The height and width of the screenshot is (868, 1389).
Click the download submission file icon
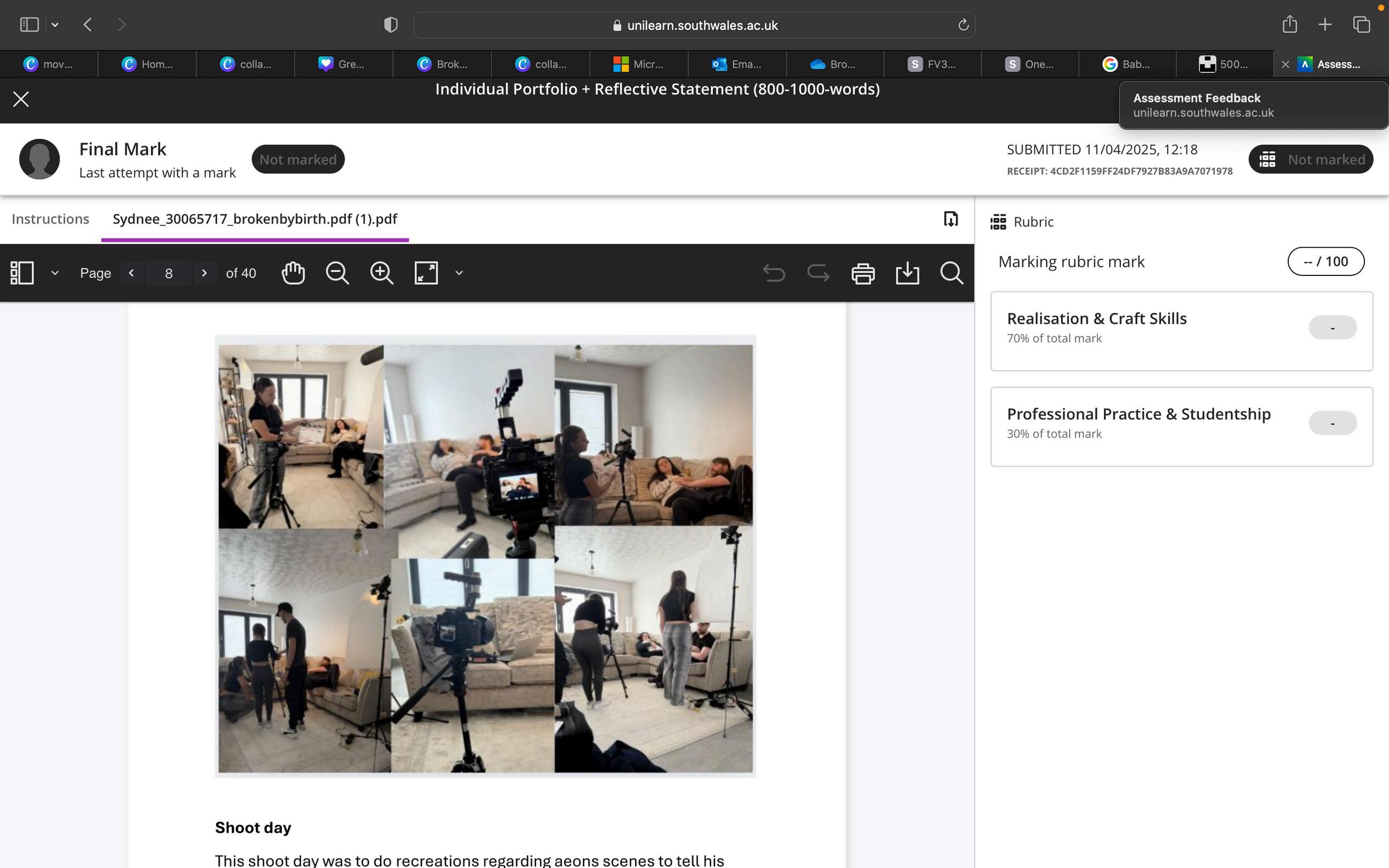[x=951, y=219]
